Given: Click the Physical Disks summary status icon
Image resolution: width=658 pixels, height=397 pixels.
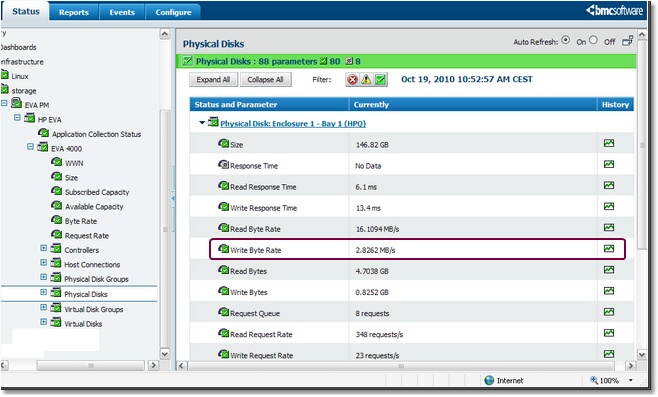Looking at the screenshot, I should (x=187, y=61).
